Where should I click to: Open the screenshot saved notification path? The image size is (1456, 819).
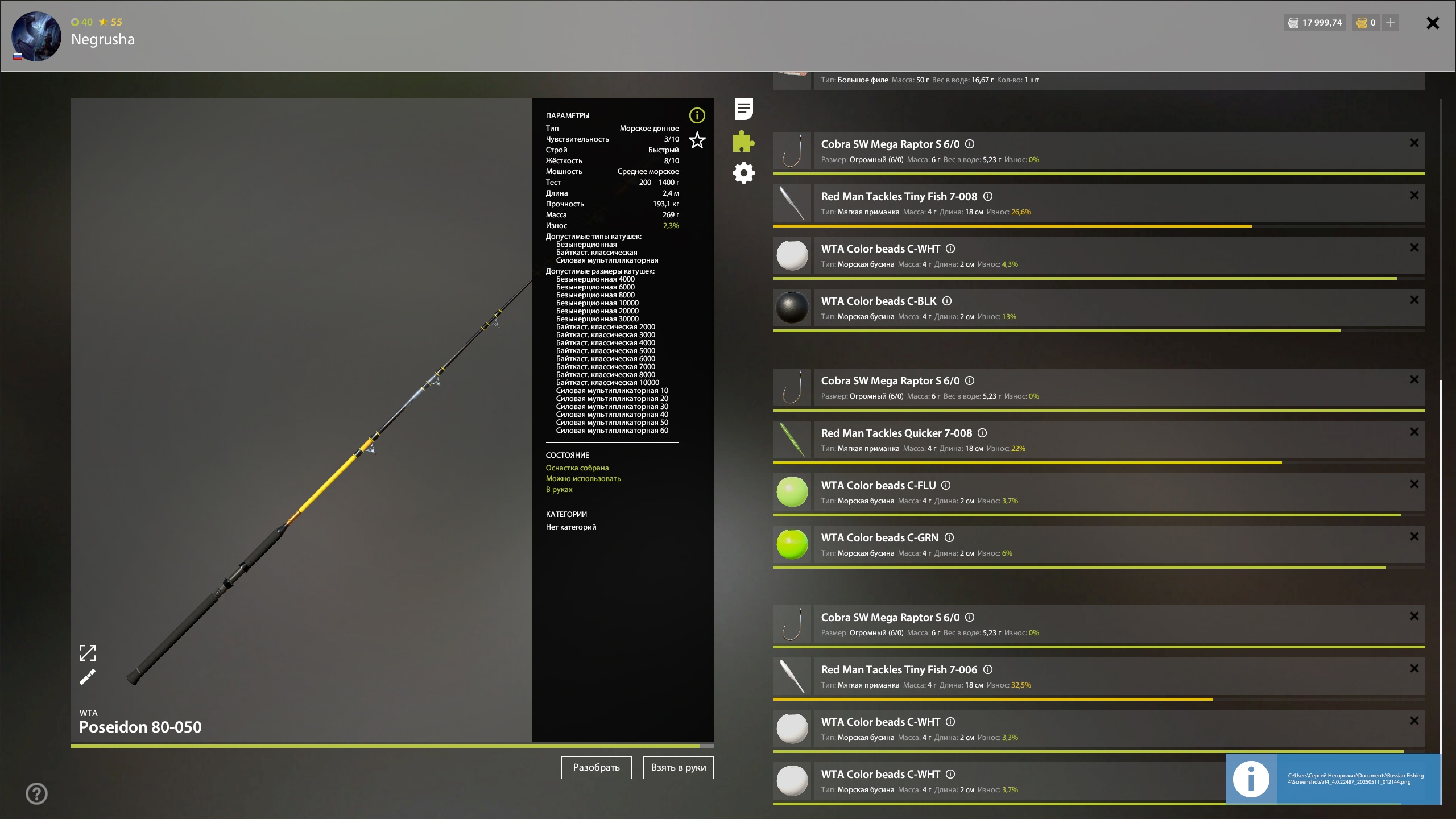point(1356,779)
